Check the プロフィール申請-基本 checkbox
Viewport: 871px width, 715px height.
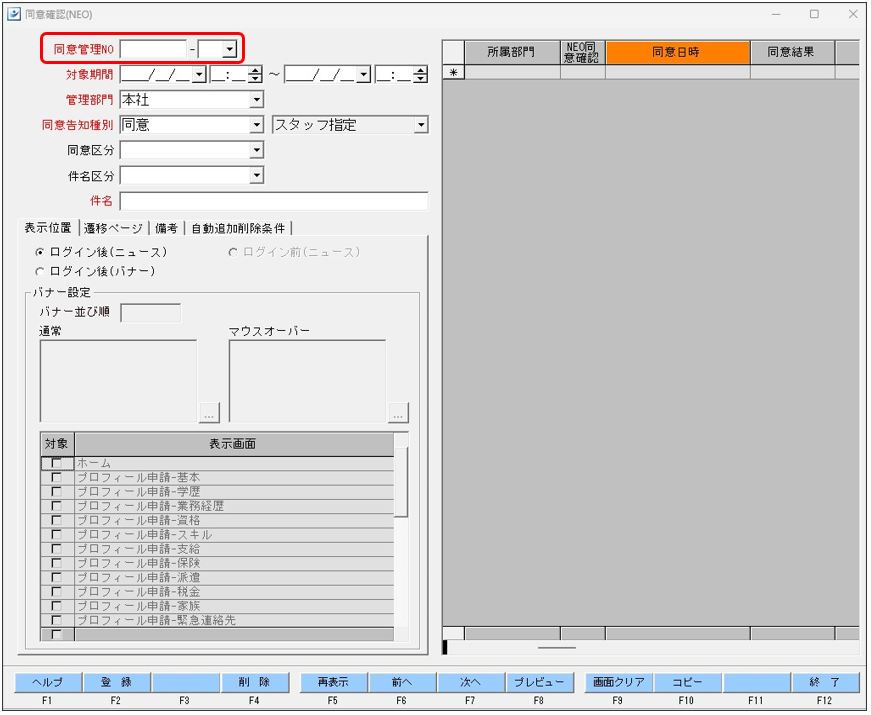(x=56, y=478)
